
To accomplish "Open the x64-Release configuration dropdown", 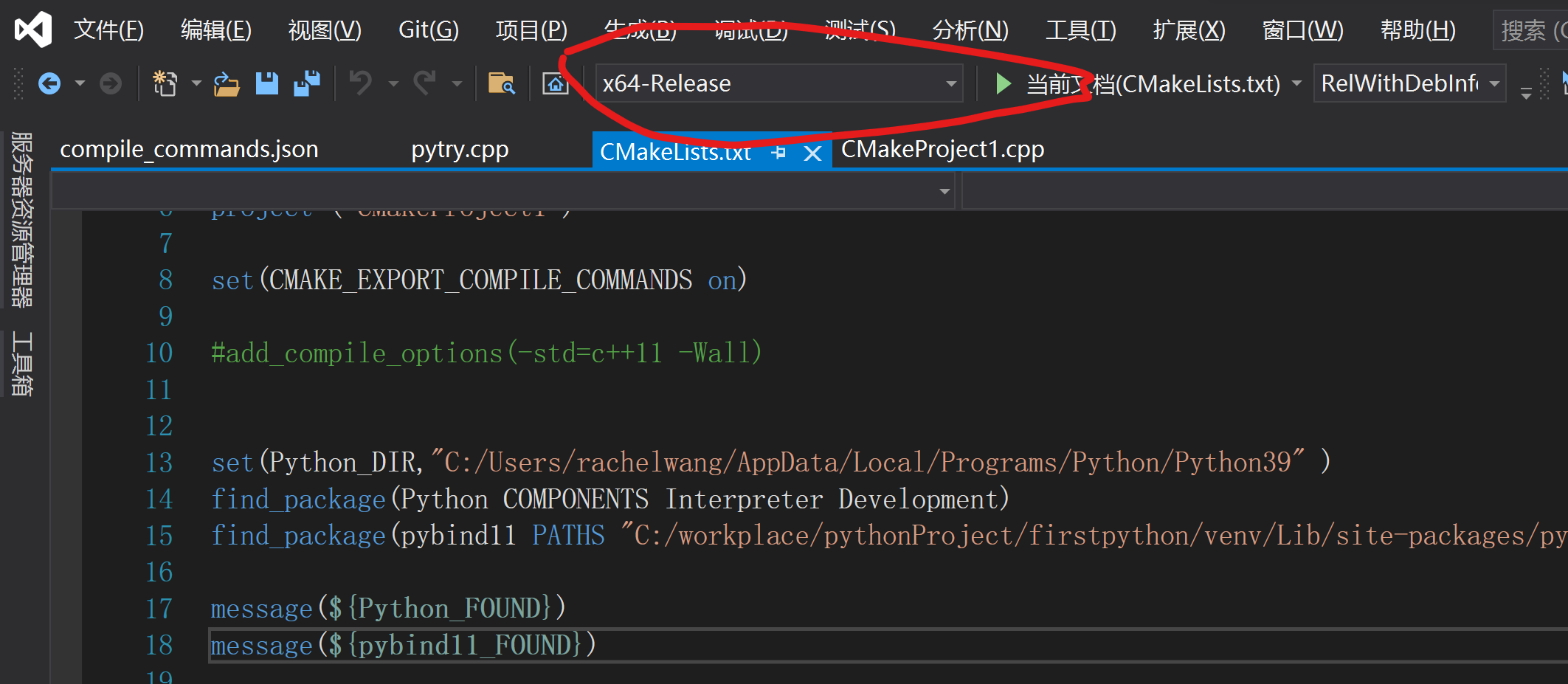I will 779,83.
